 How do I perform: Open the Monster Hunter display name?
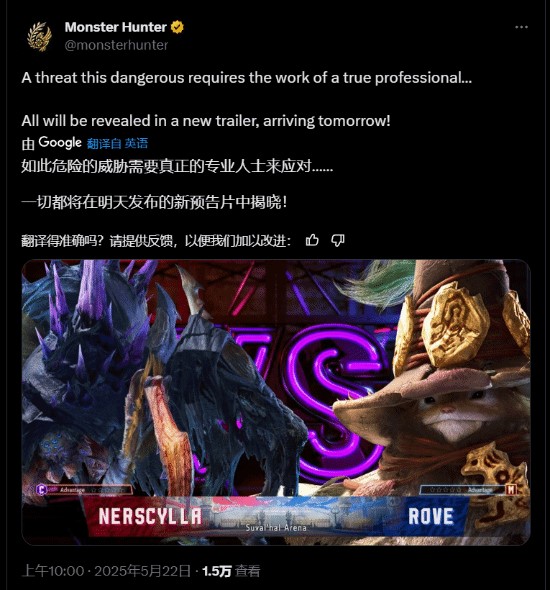pyautogui.click(x=115, y=27)
